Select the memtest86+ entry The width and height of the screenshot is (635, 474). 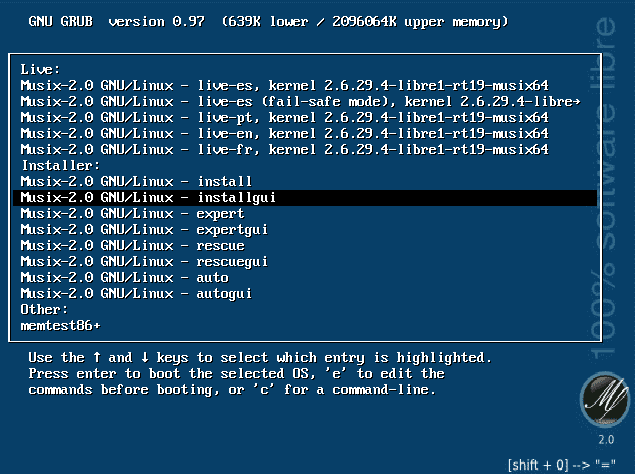[x=60, y=326]
